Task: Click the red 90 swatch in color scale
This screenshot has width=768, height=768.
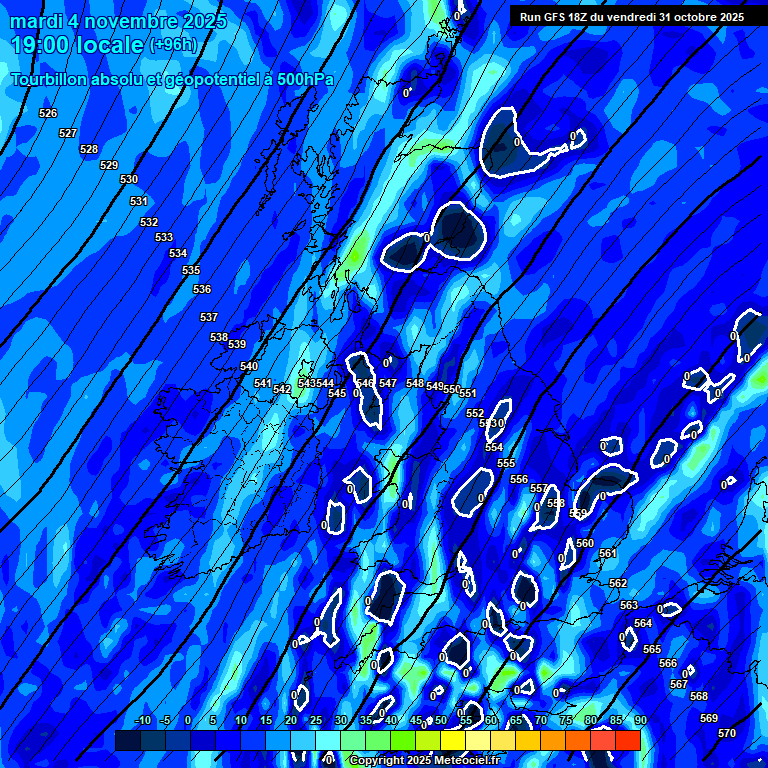Action: [x=627, y=741]
